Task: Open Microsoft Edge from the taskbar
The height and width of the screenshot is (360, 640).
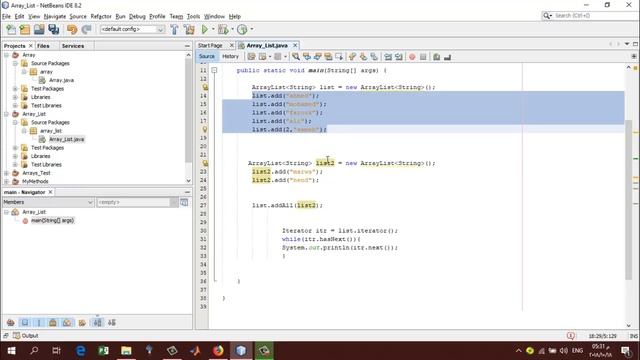Action: pyautogui.click(x=80, y=350)
